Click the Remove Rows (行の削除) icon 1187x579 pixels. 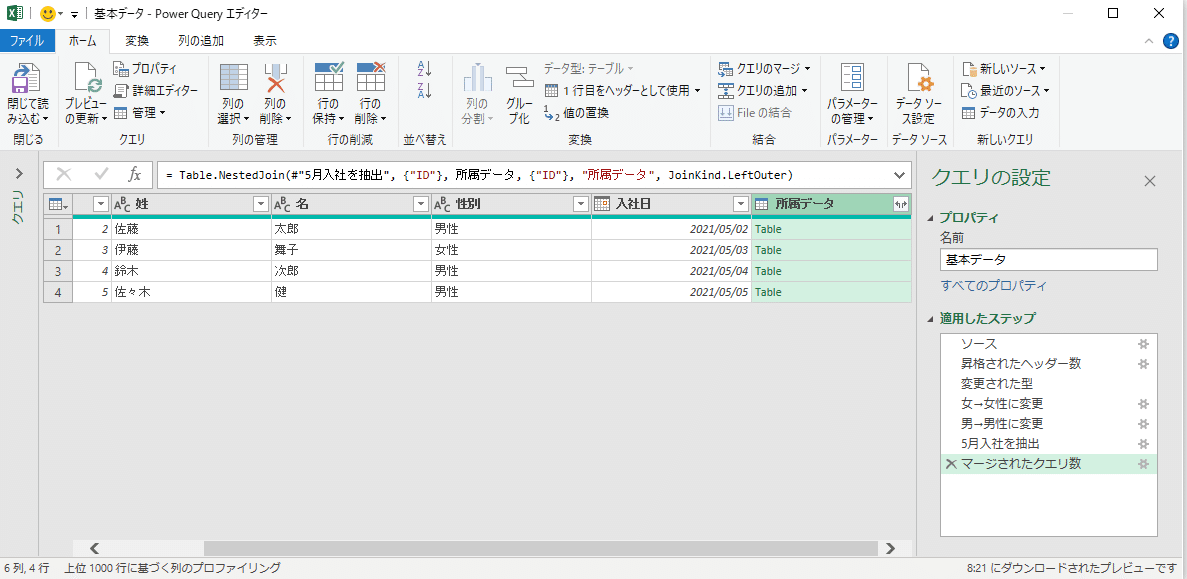coord(371,79)
